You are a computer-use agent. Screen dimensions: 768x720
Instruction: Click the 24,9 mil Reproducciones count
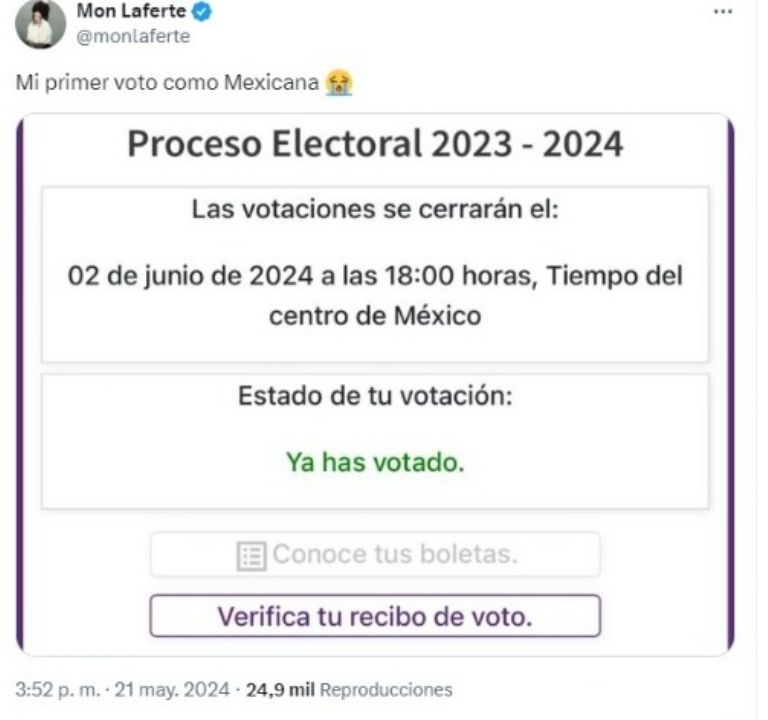click(x=349, y=690)
